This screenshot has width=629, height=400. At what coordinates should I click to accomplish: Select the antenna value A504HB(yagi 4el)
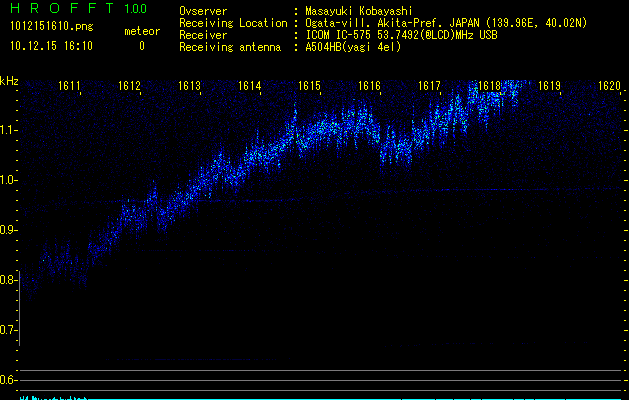click(x=353, y=47)
